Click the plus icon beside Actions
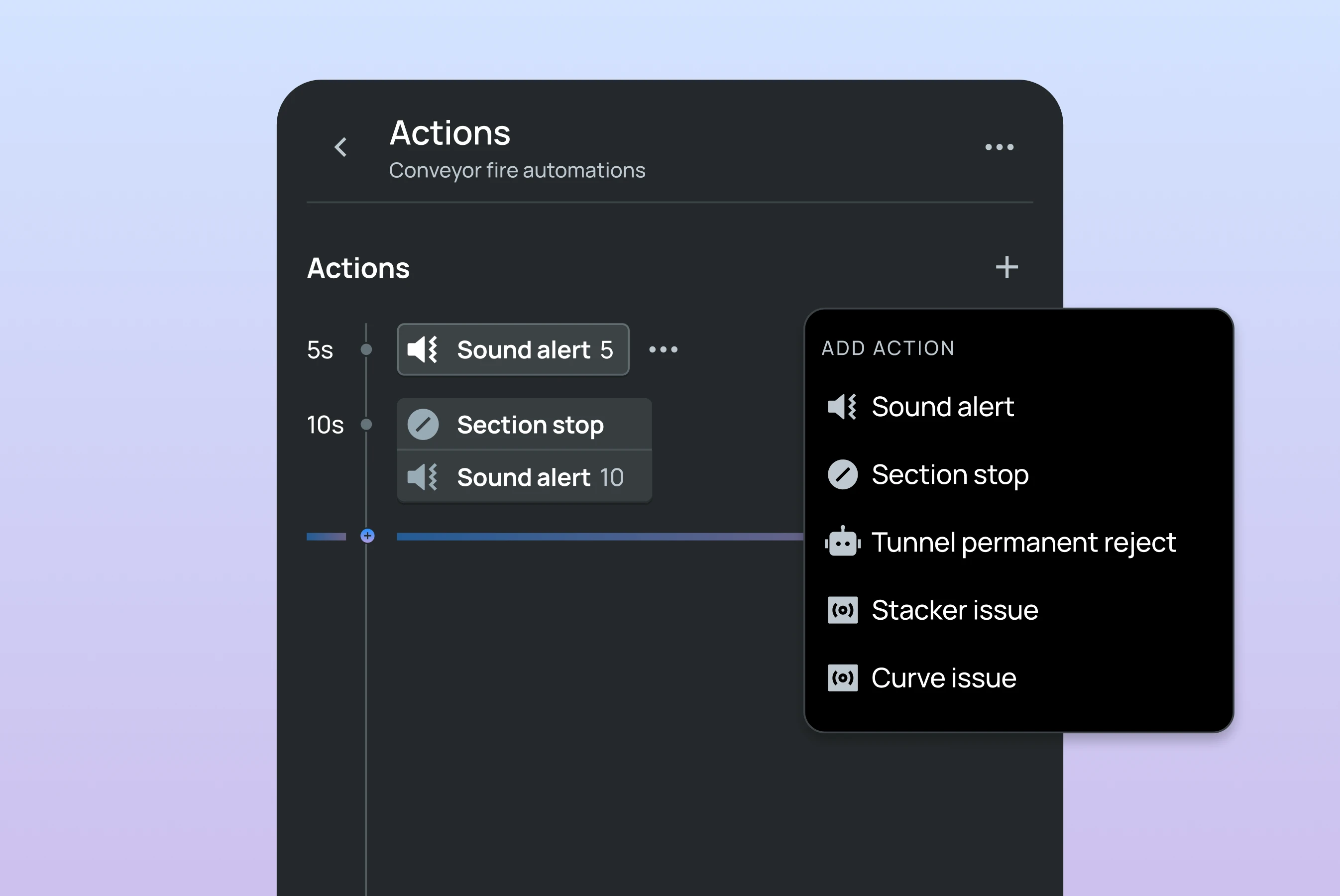1340x896 pixels. pos(1006,267)
